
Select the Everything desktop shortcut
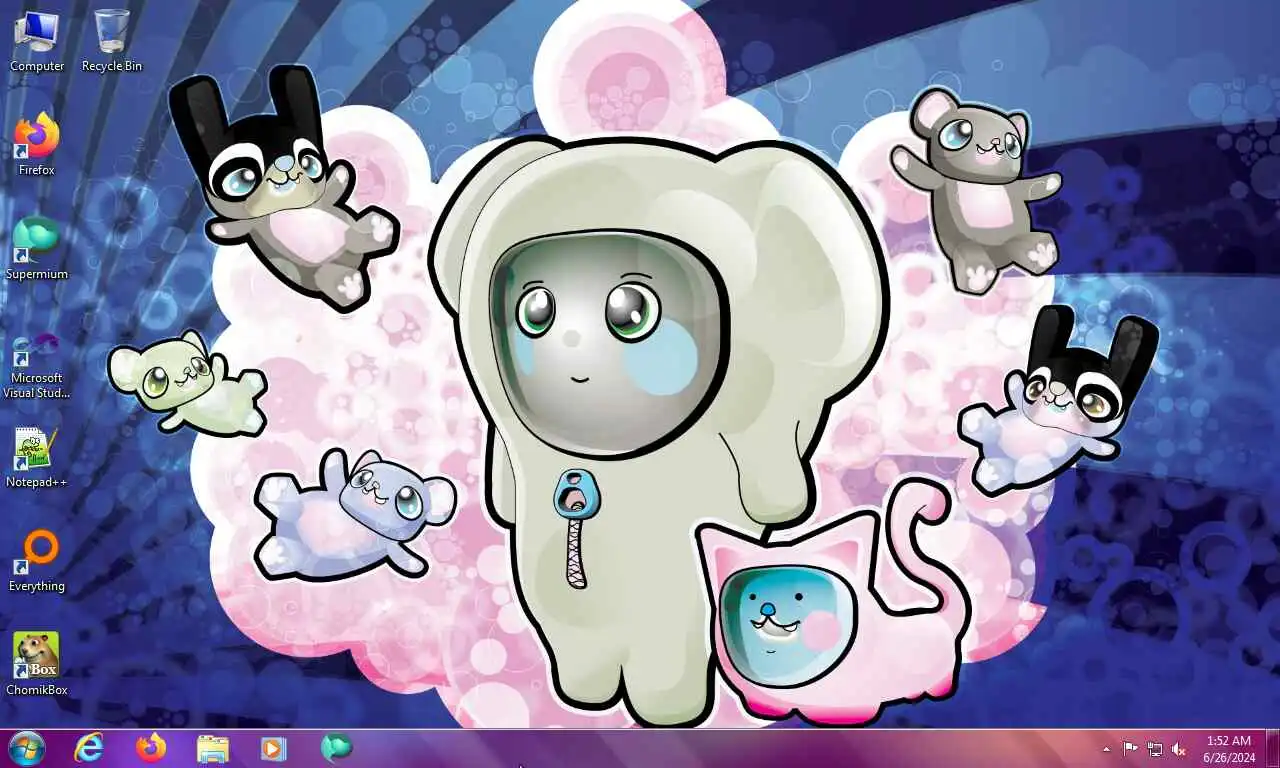37,562
